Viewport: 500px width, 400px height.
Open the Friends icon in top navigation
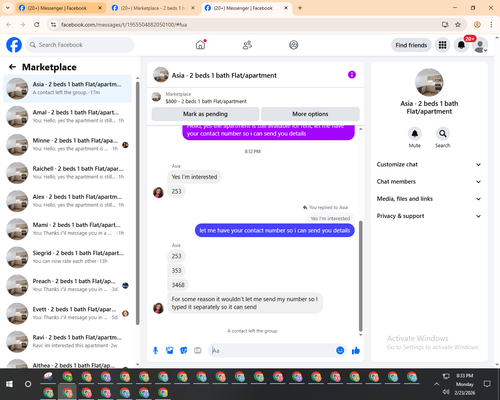[247, 45]
